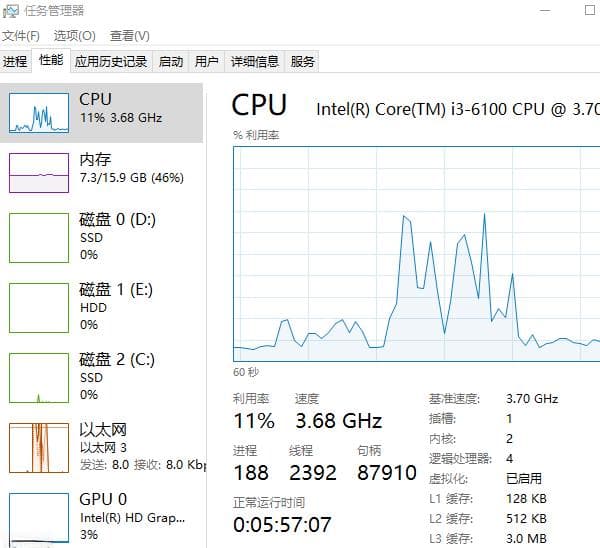The width and height of the screenshot is (600, 548).
Task: Open the 以太网 network graph item
Action: [x=39, y=448]
